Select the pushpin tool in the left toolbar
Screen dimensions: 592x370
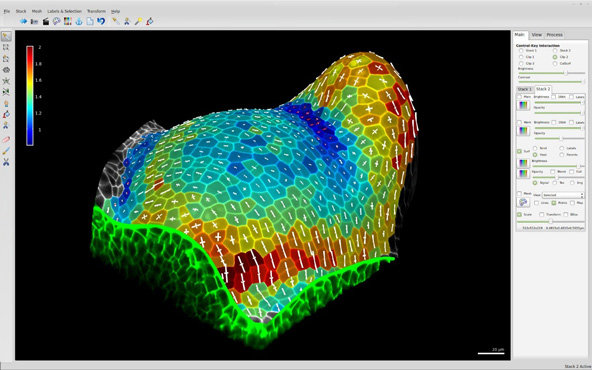[6, 103]
